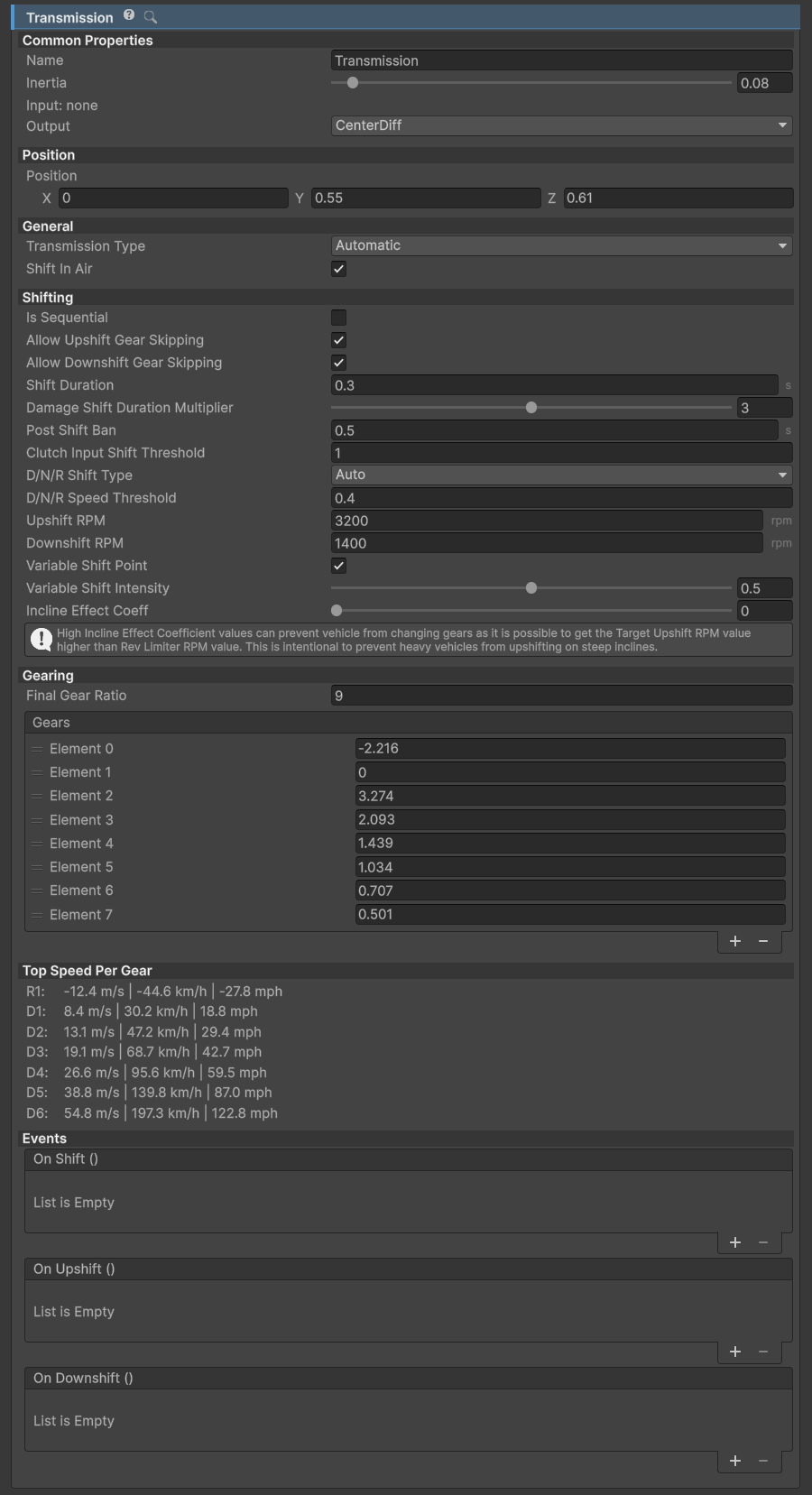The width and height of the screenshot is (812, 1495).
Task: Open the Transmission Type dropdown
Action: 562,245
